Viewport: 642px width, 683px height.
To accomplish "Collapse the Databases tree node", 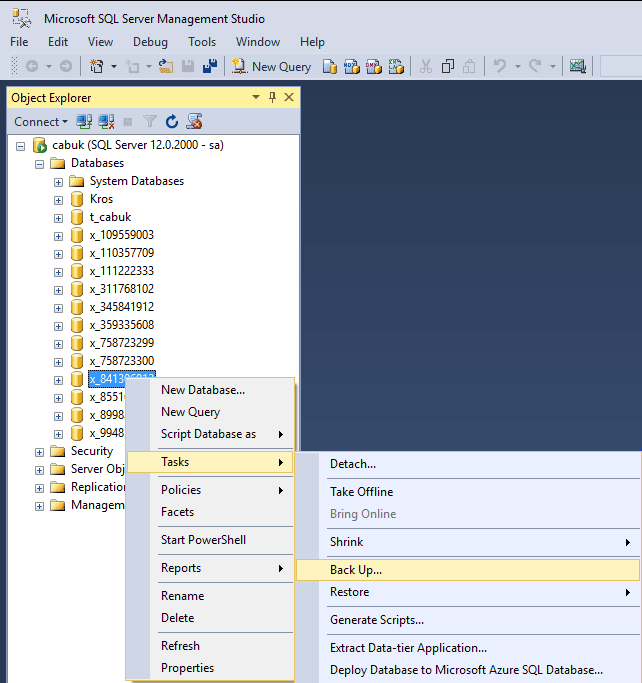I will [x=40, y=164].
